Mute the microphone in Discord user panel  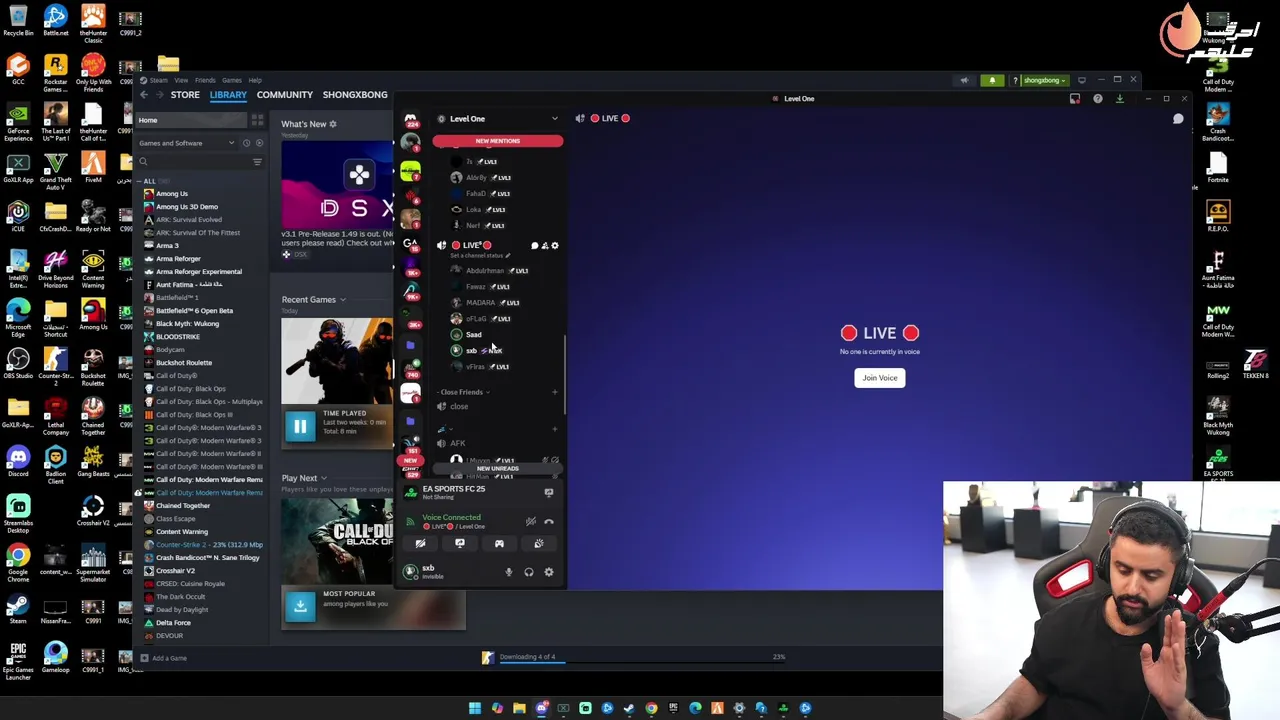click(508, 572)
